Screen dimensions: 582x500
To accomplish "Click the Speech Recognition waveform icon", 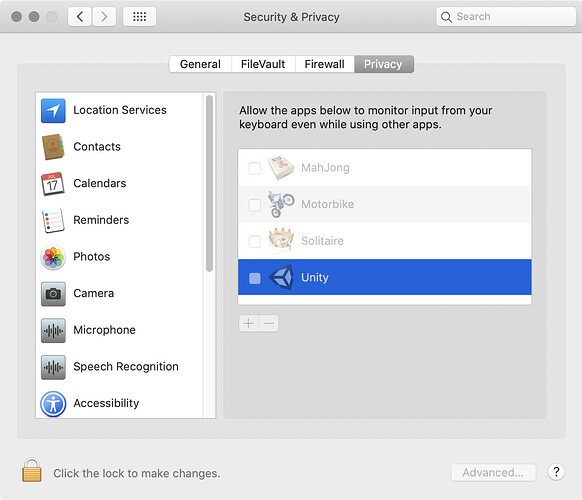I will [x=53, y=367].
